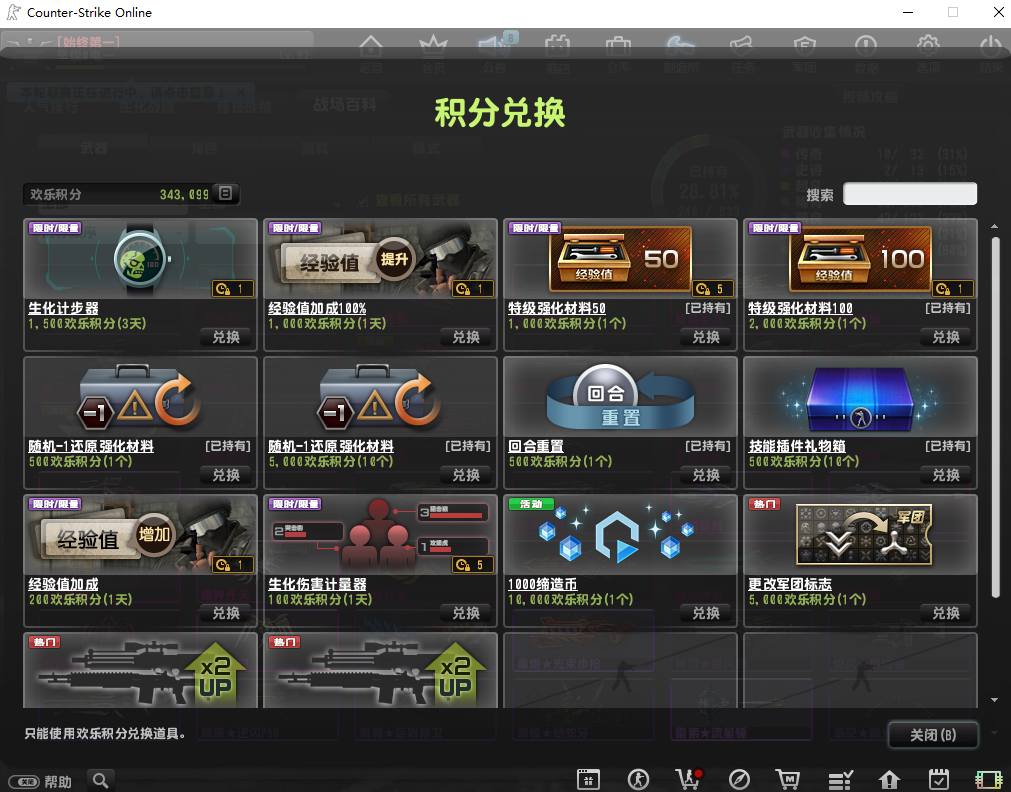Viewport: 1011px width, 792px height.
Task: Click 兑换 for 技能插件礼物箱
Action: point(946,475)
